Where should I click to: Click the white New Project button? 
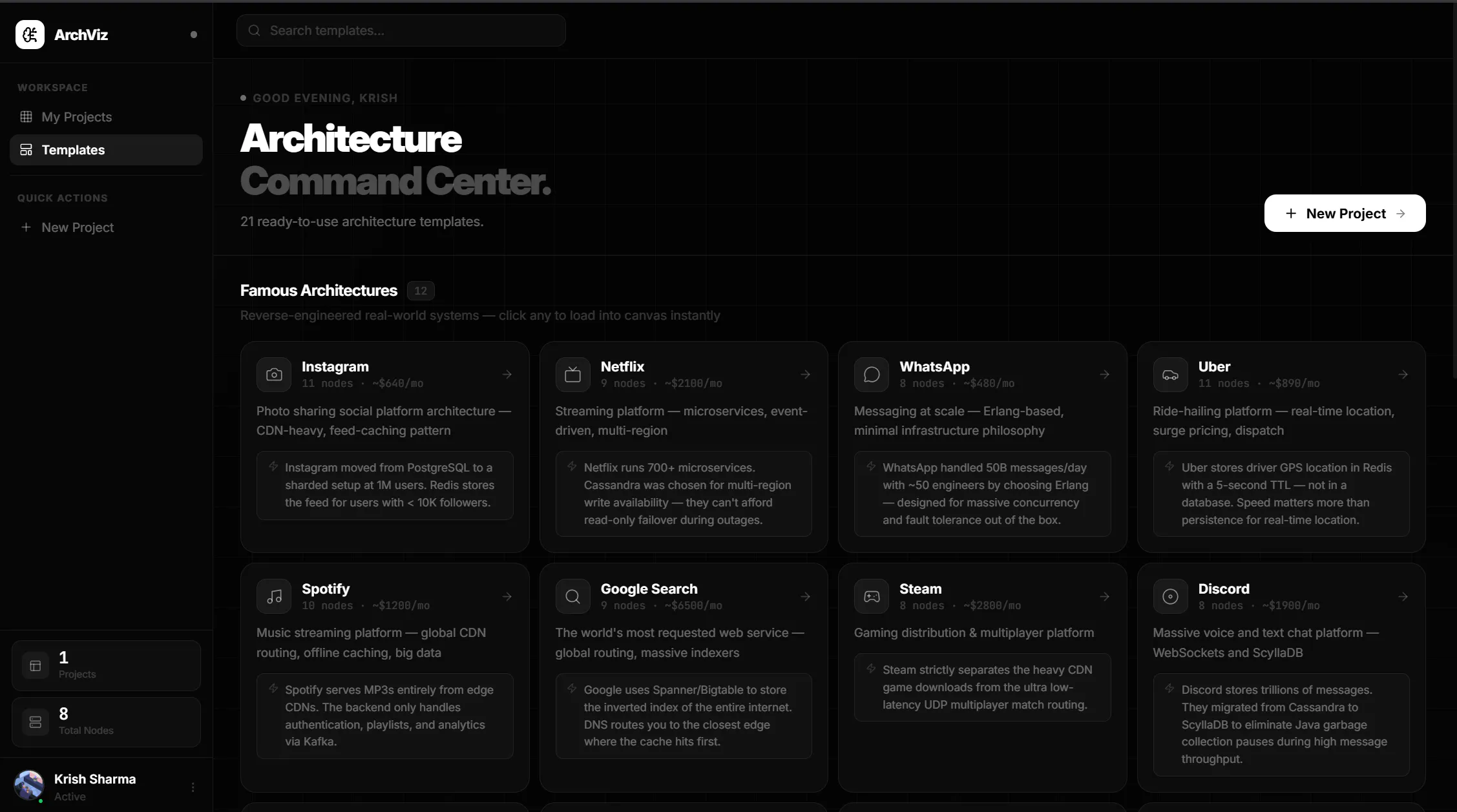(x=1345, y=213)
